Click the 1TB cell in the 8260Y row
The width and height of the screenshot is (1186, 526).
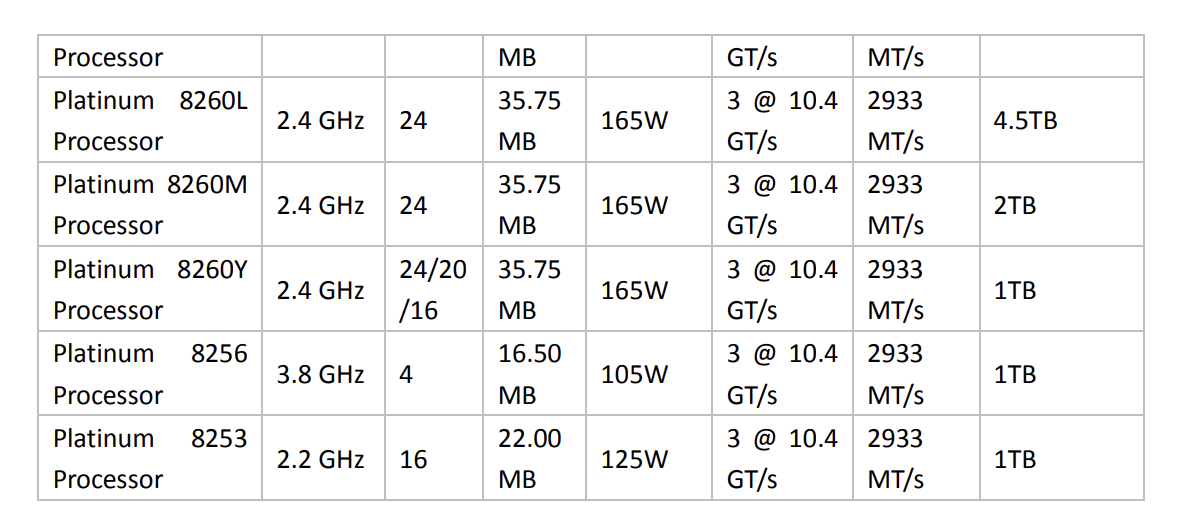(x=1015, y=291)
